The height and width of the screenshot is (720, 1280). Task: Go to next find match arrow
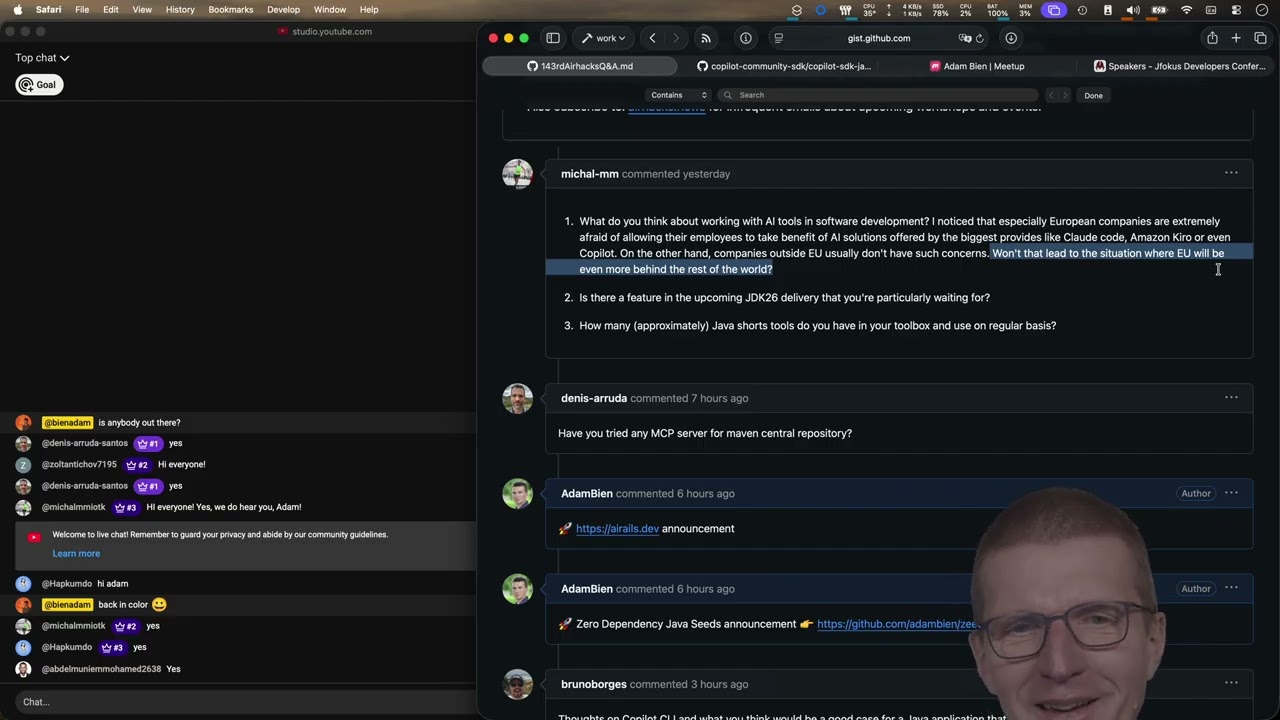[1064, 95]
